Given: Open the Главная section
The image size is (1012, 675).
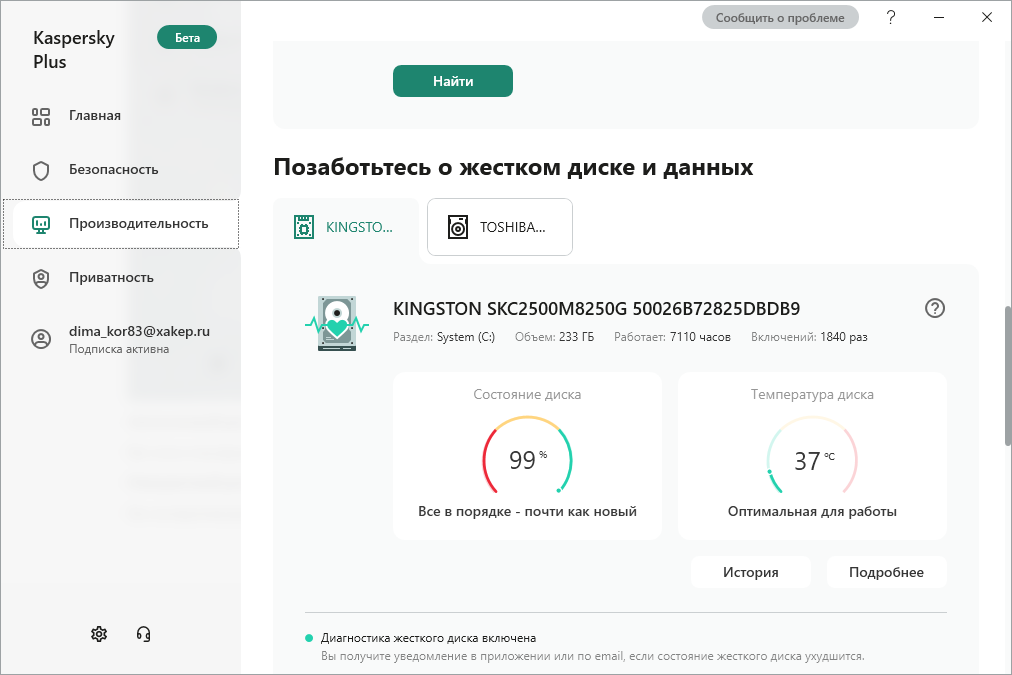Looking at the screenshot, I should (x=121, y=116).
